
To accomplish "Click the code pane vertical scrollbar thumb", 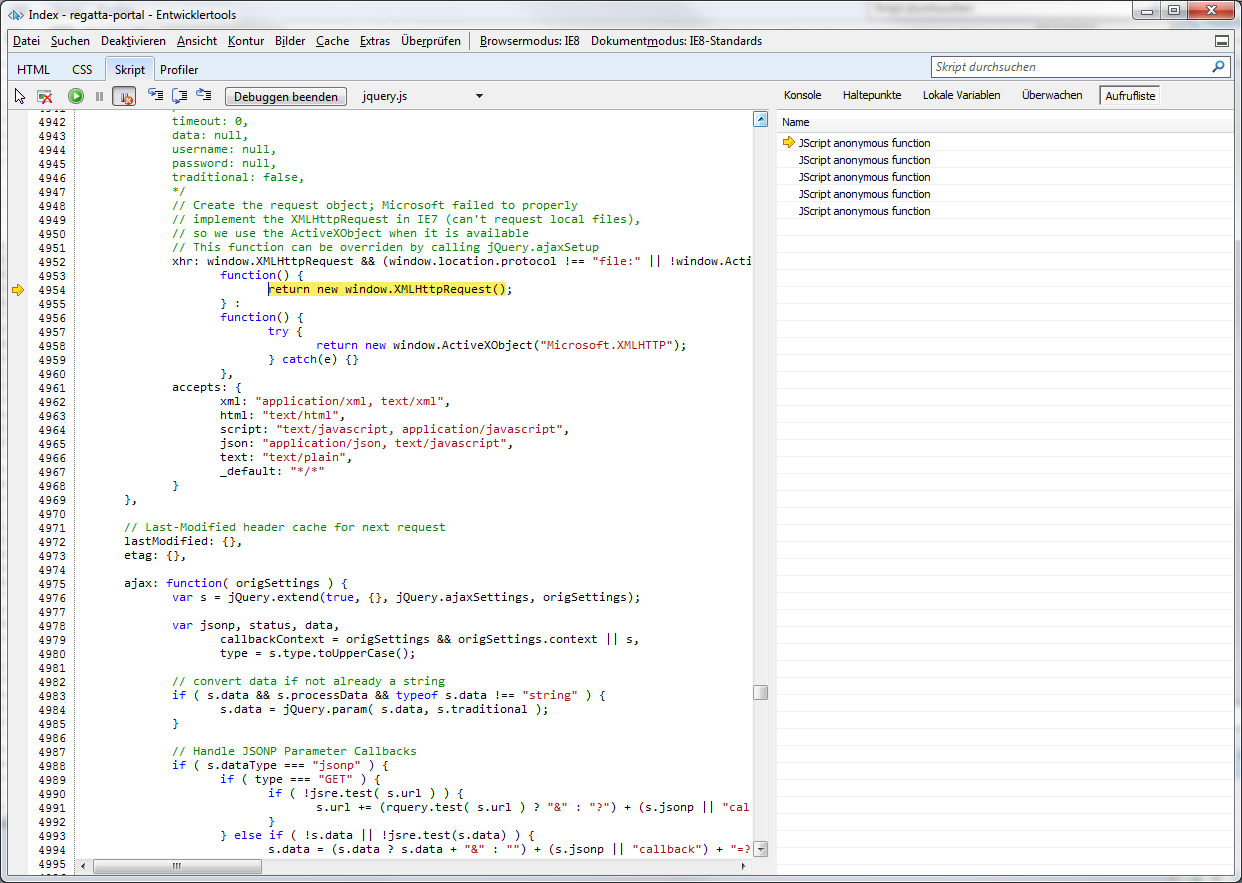I will point(760,692).
